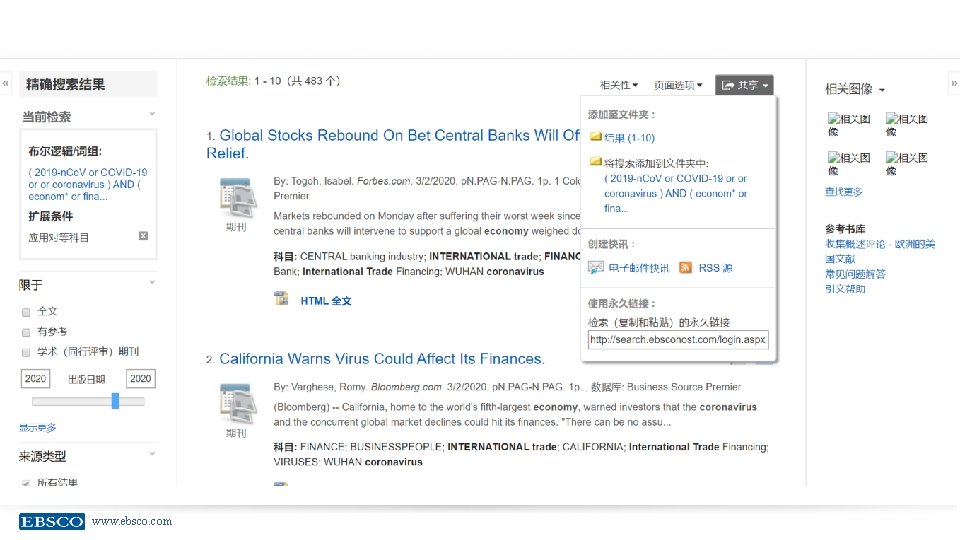Screen dimensions: 960x540
Task: Add 结果 (1-10) to folder
Action: tap(629, 138)
